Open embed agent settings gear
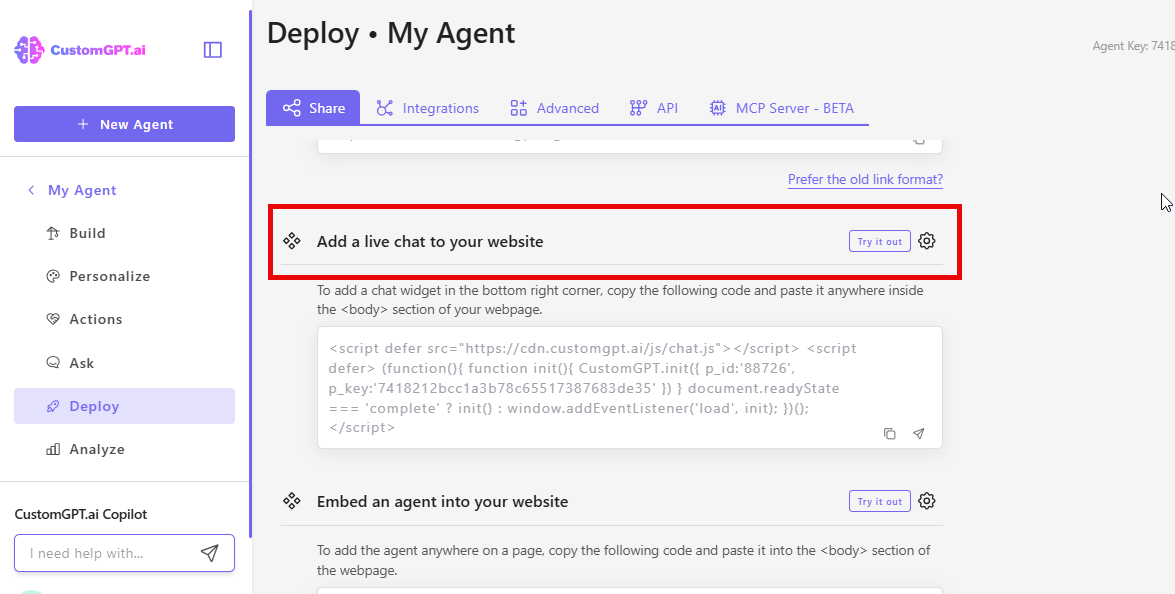The height and width of the screenshot is (594, 1175). [927, 501]
